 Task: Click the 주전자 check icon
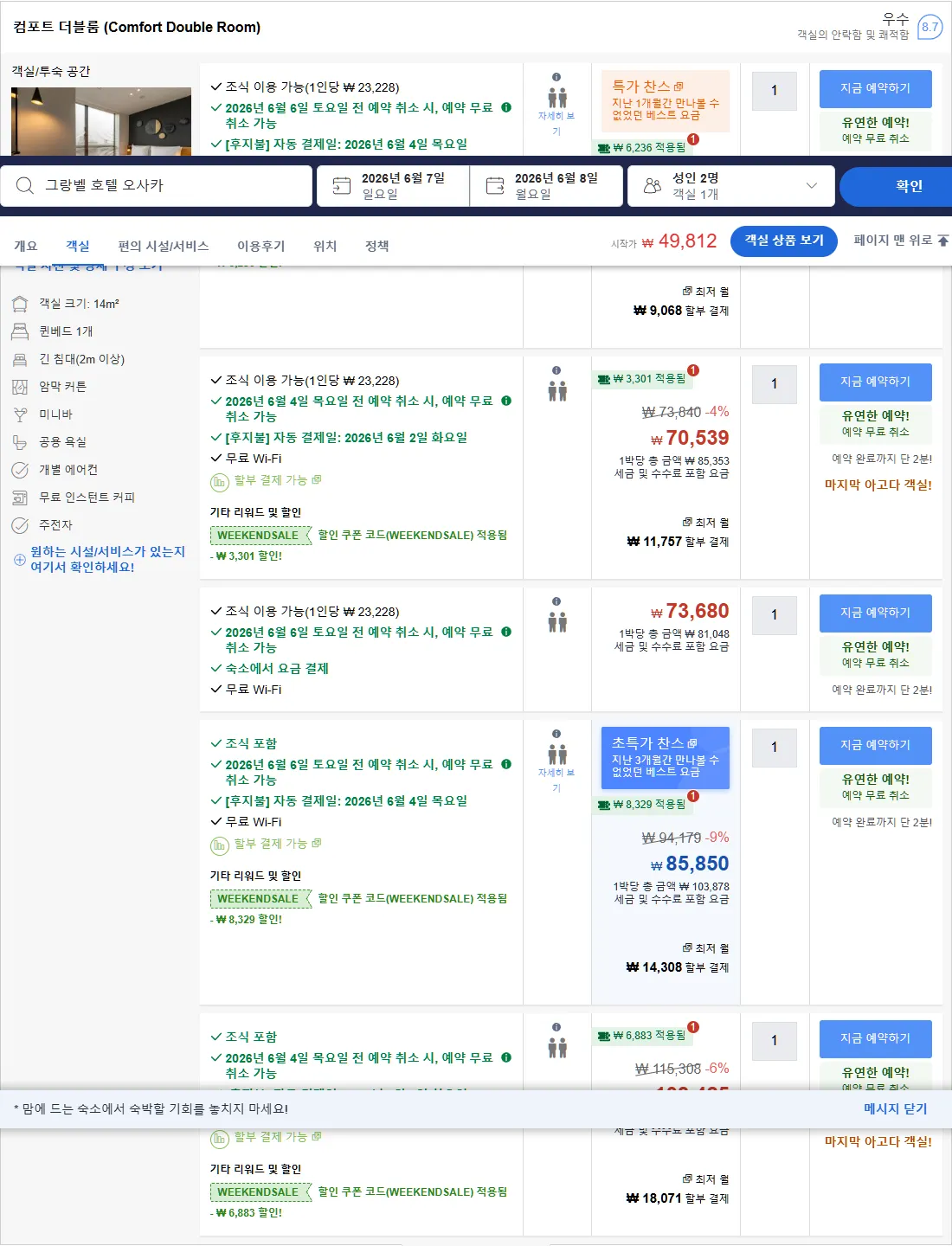tap(20, 525)
